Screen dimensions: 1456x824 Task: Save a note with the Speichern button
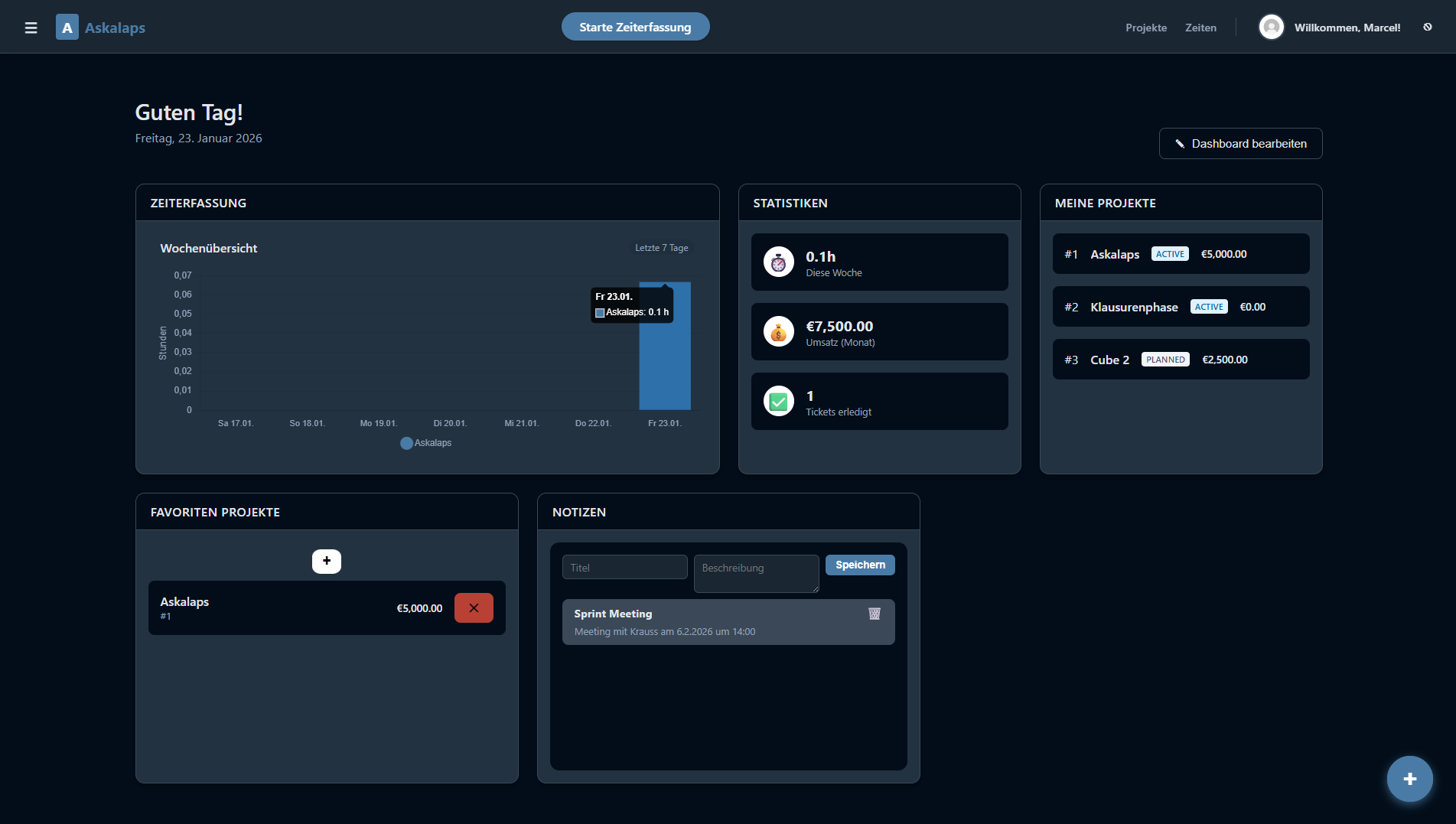(x=859, y=565)
